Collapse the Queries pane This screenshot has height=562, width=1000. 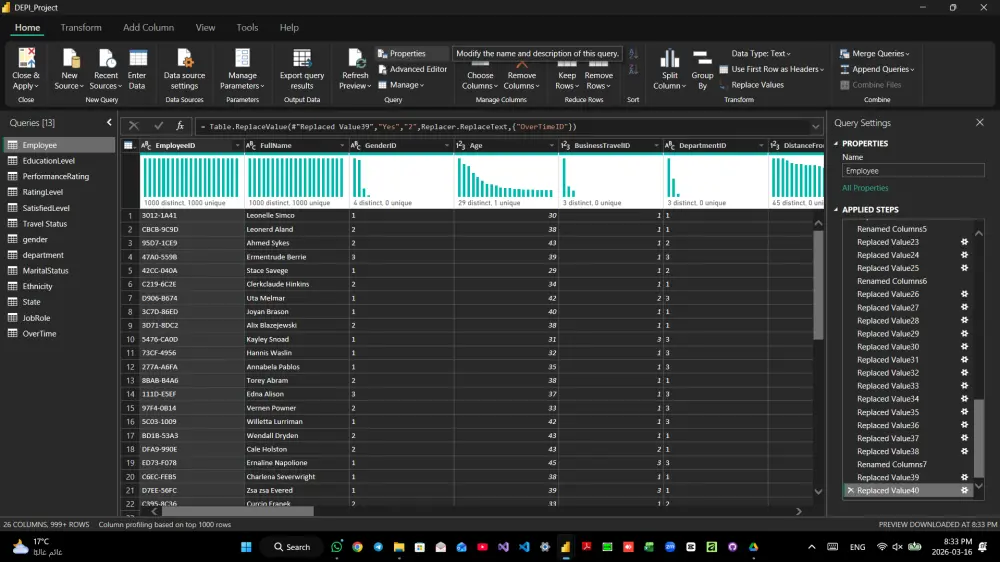[x=109, y=122]
